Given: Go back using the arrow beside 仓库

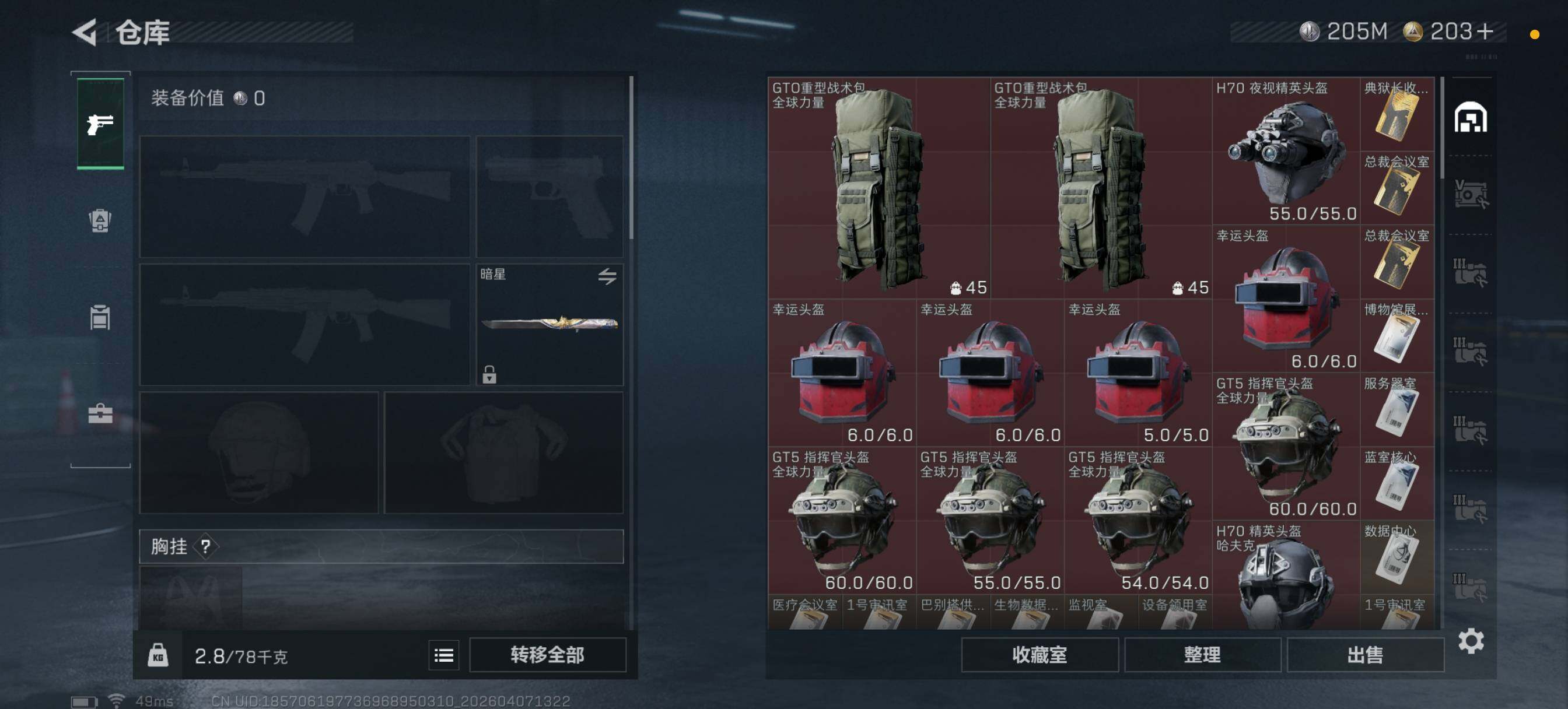Looking at the screenshot, I should 85,31.
